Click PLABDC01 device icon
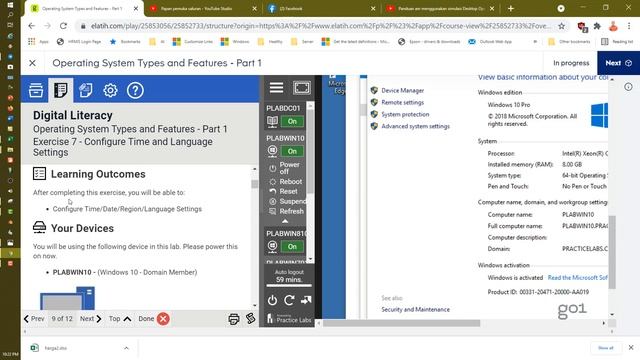 272,121
